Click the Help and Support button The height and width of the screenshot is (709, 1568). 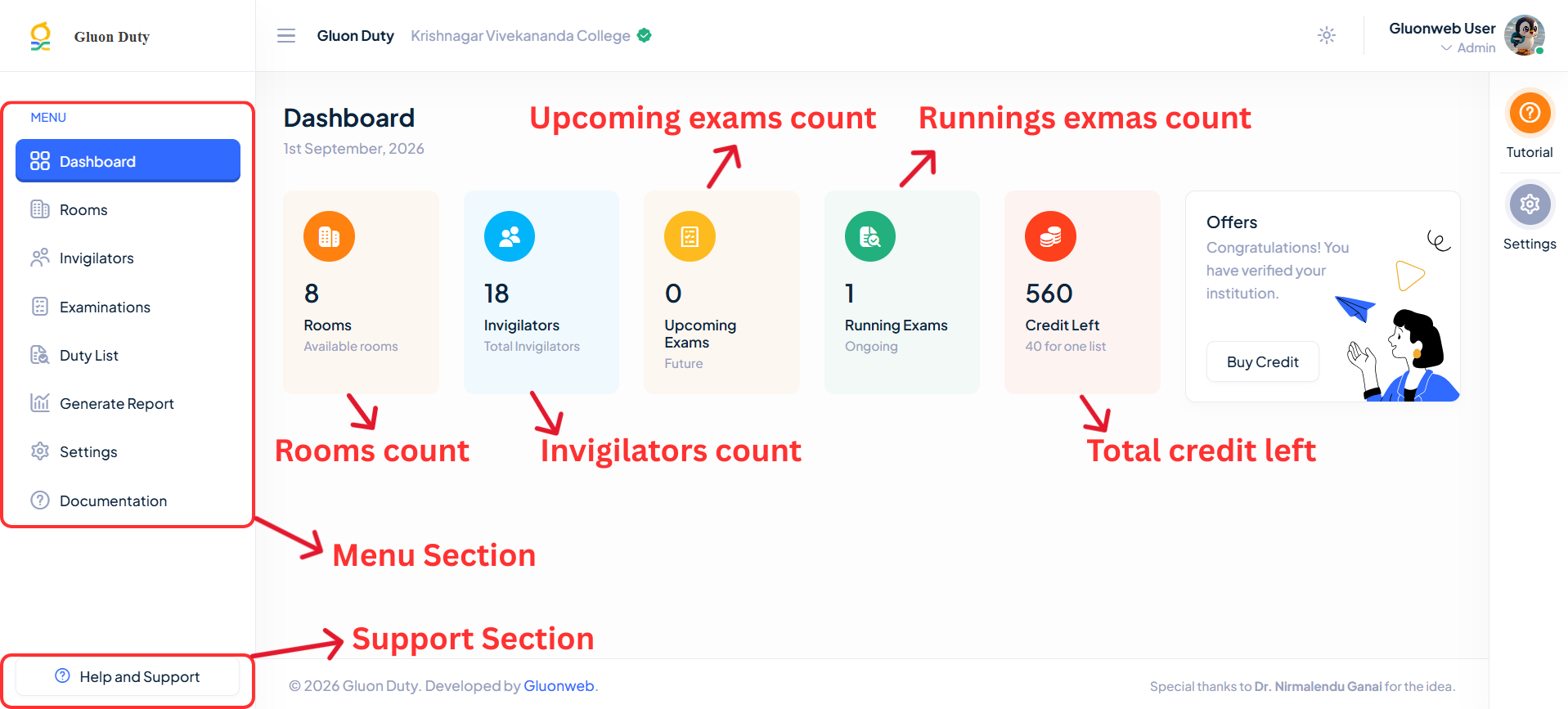(128, 677)
